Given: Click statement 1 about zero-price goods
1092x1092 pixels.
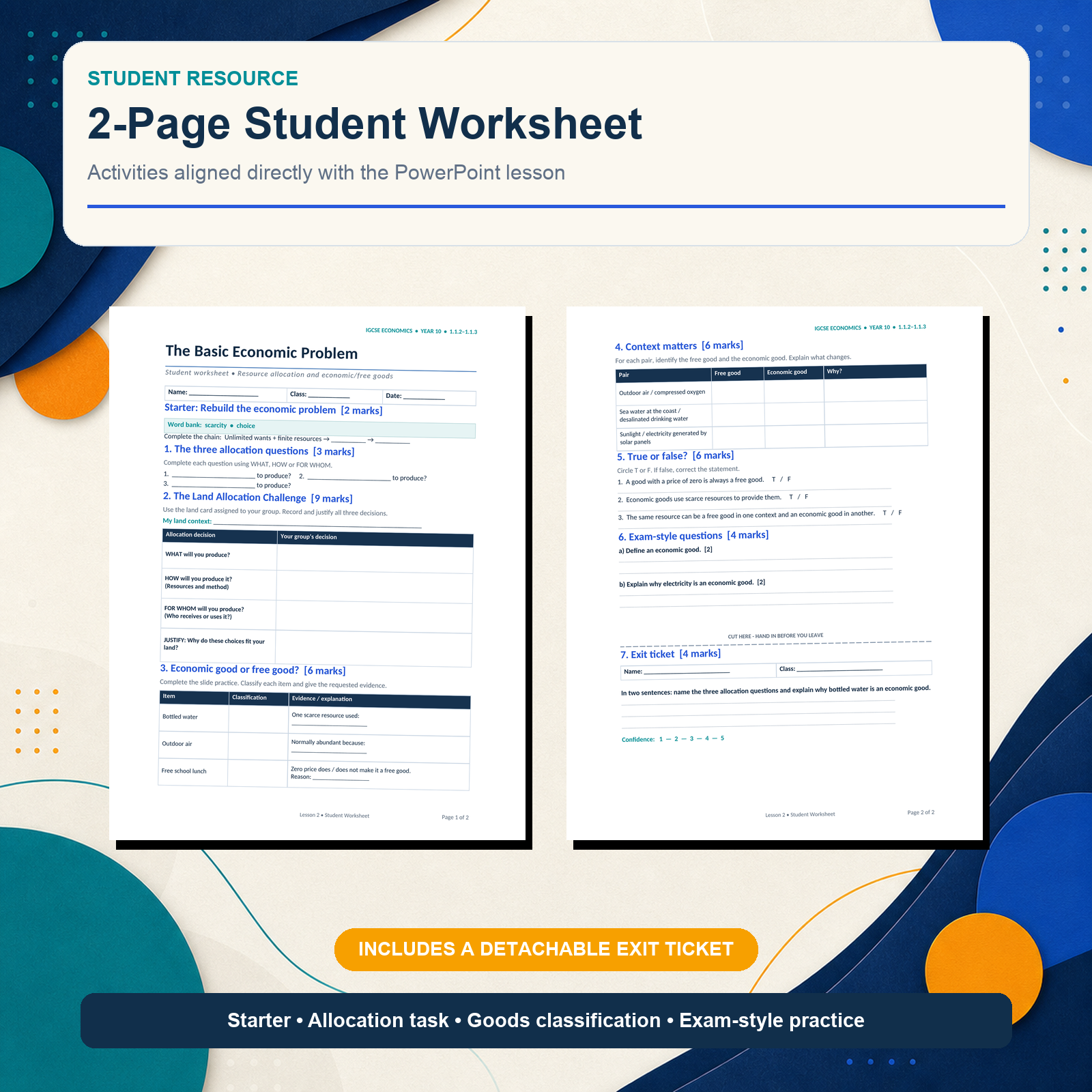Looking at the screenshot, I should coord(704,480).
